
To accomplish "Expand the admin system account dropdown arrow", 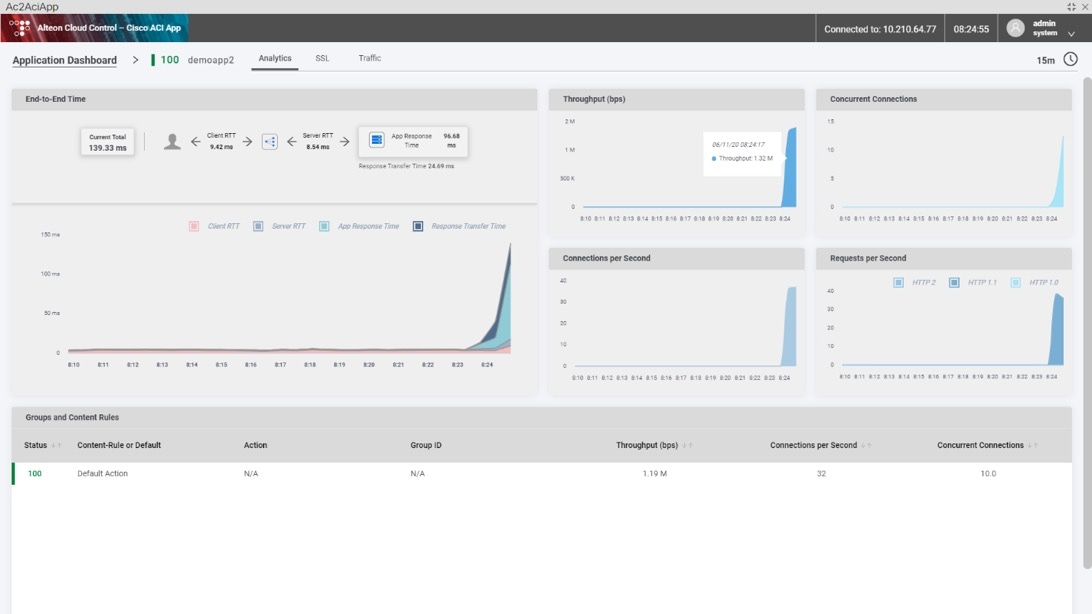I will [1071, 33].
